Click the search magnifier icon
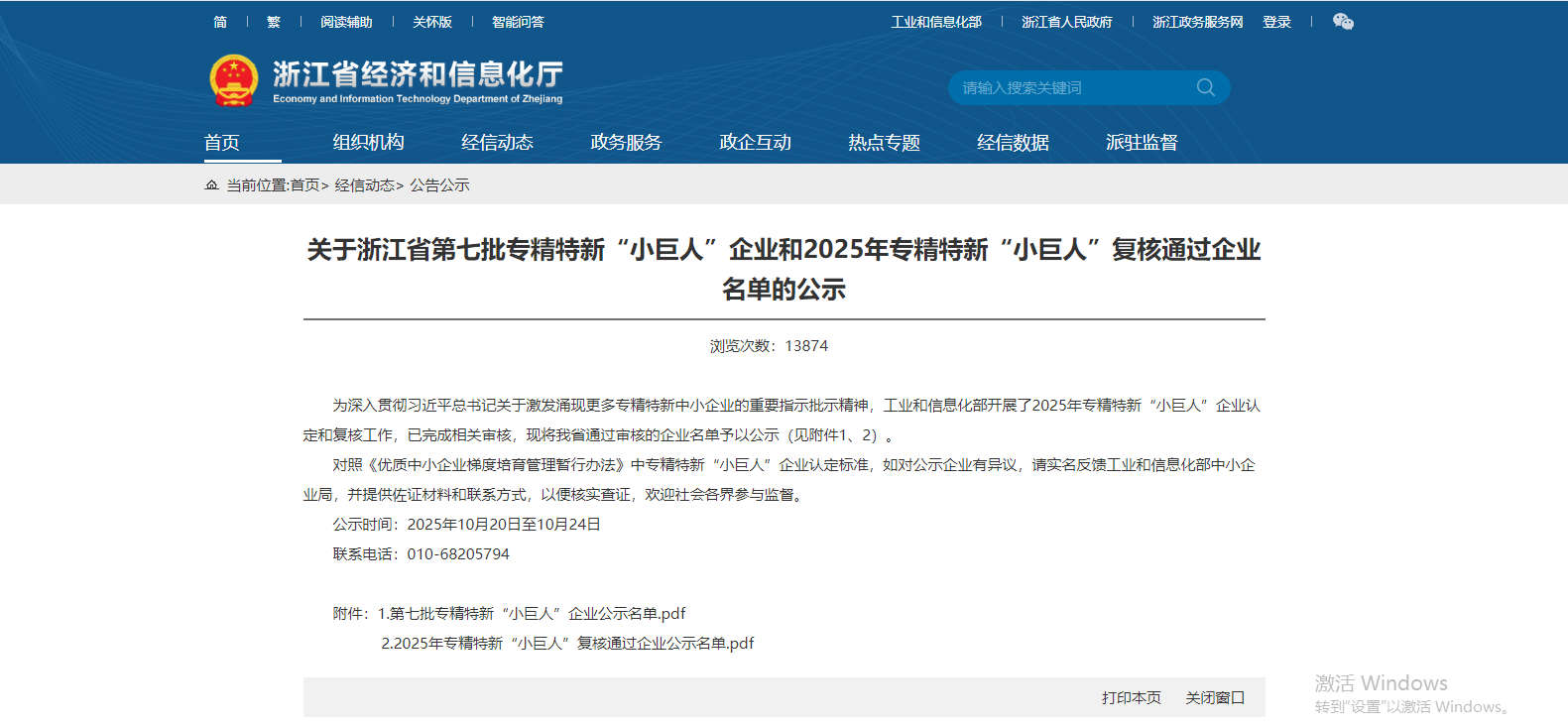Screen dimensions: 1568x725 [1205, 87]
